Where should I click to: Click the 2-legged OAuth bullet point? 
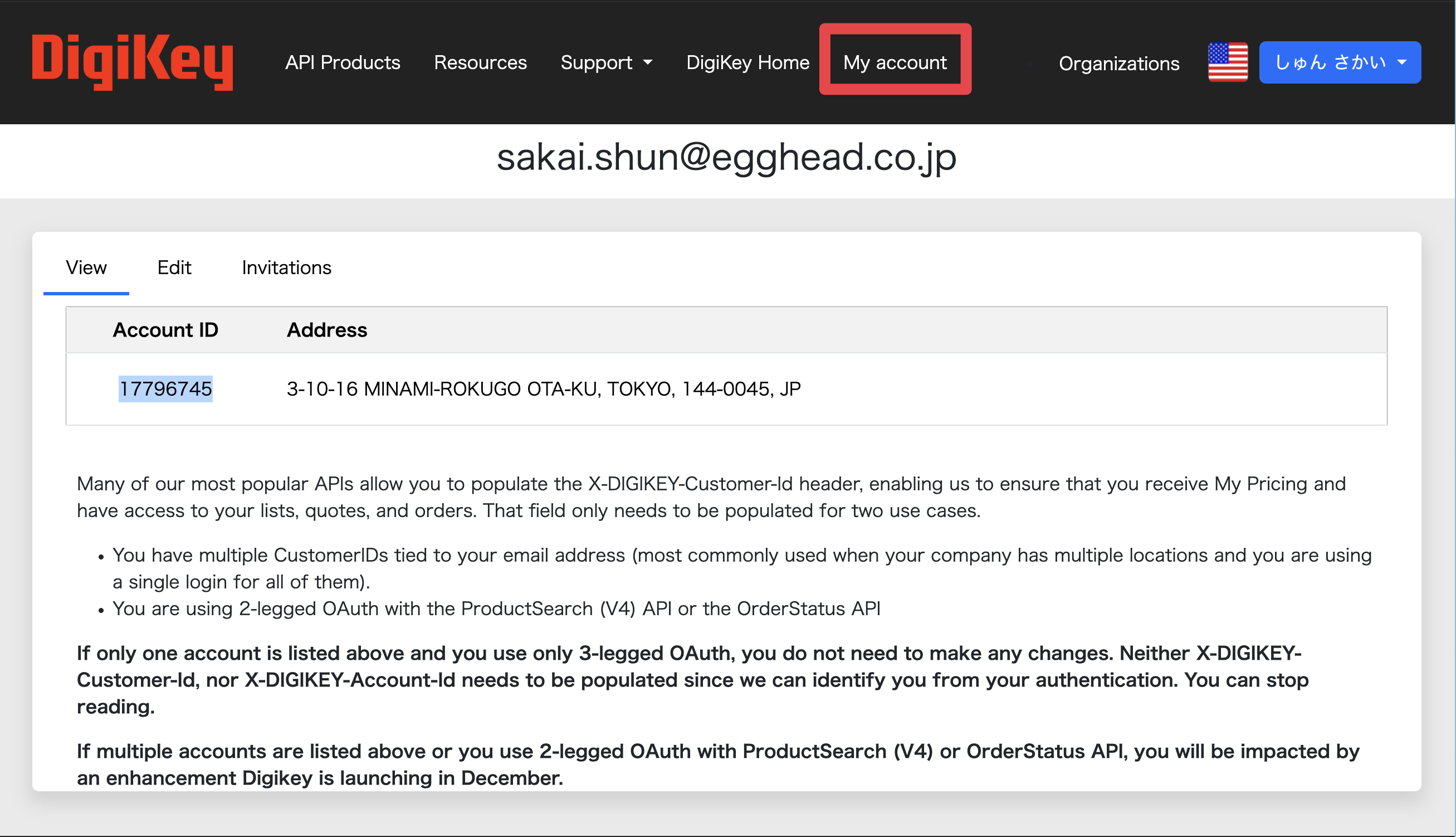(x=496, y=609)
